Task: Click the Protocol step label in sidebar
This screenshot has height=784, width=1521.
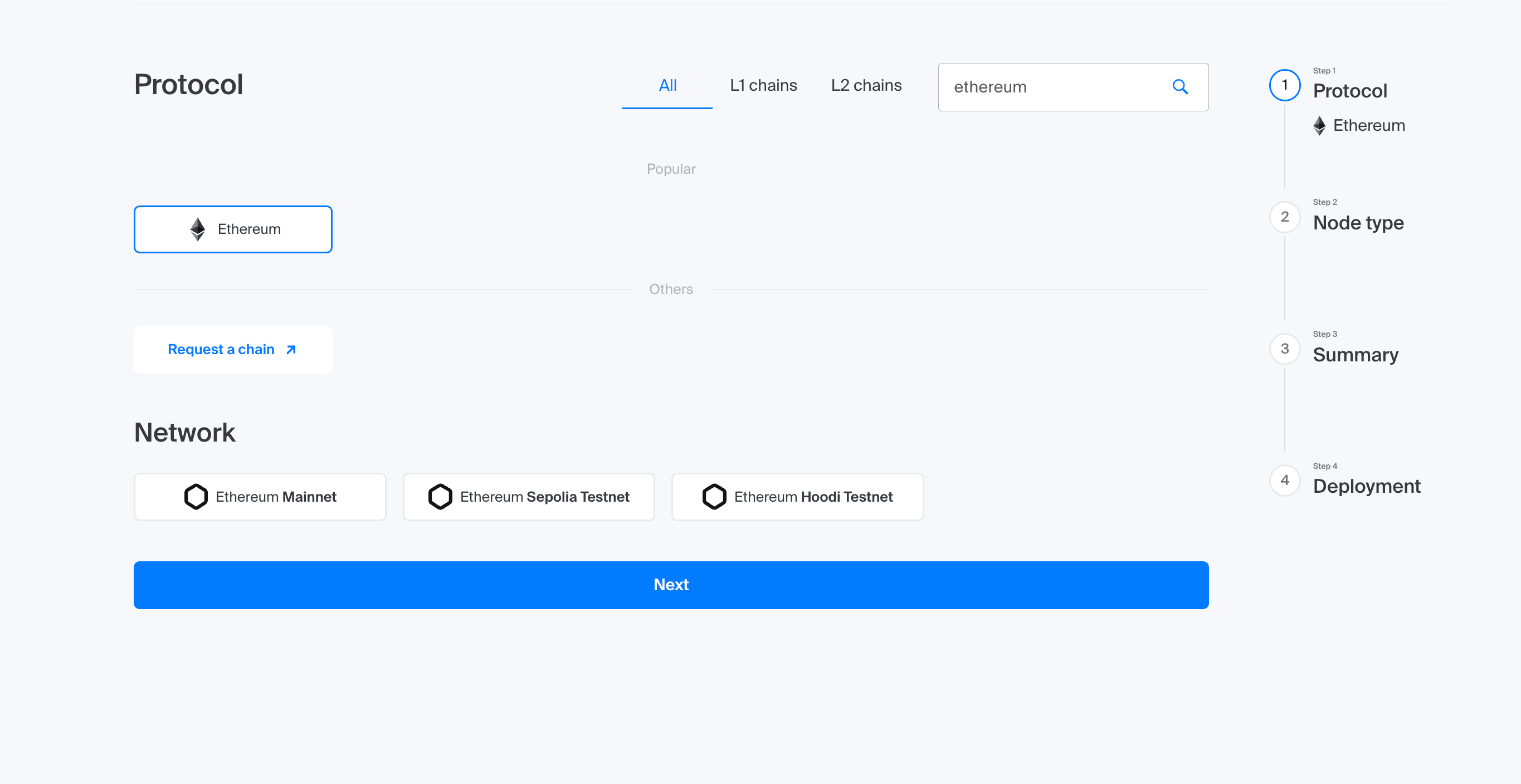Action: pos(1350,91)
